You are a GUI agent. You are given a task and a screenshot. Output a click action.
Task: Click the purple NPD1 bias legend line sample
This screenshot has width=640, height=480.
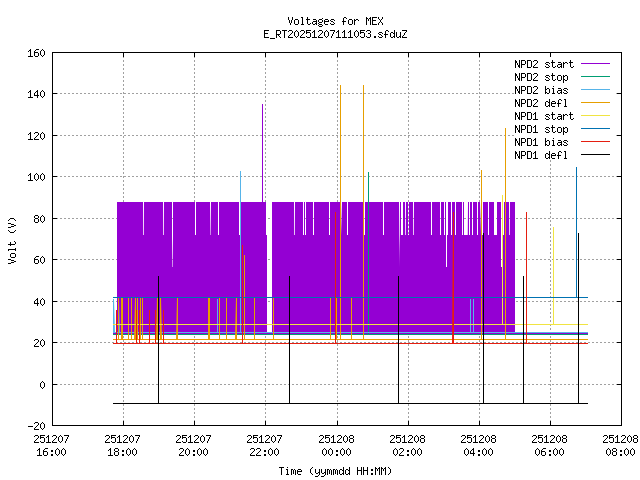595,142
